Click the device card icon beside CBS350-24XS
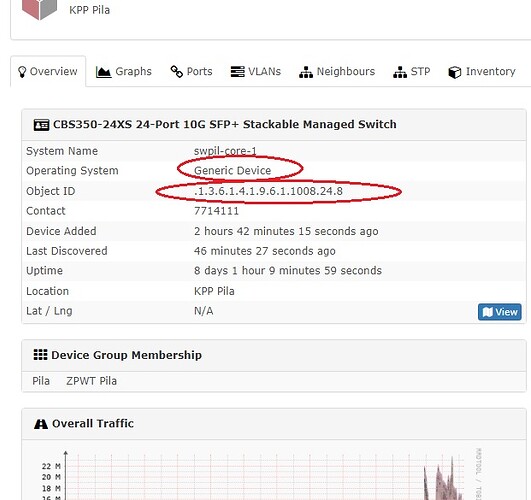This screenshot has width=531, height=500. (x=41, y=125)
